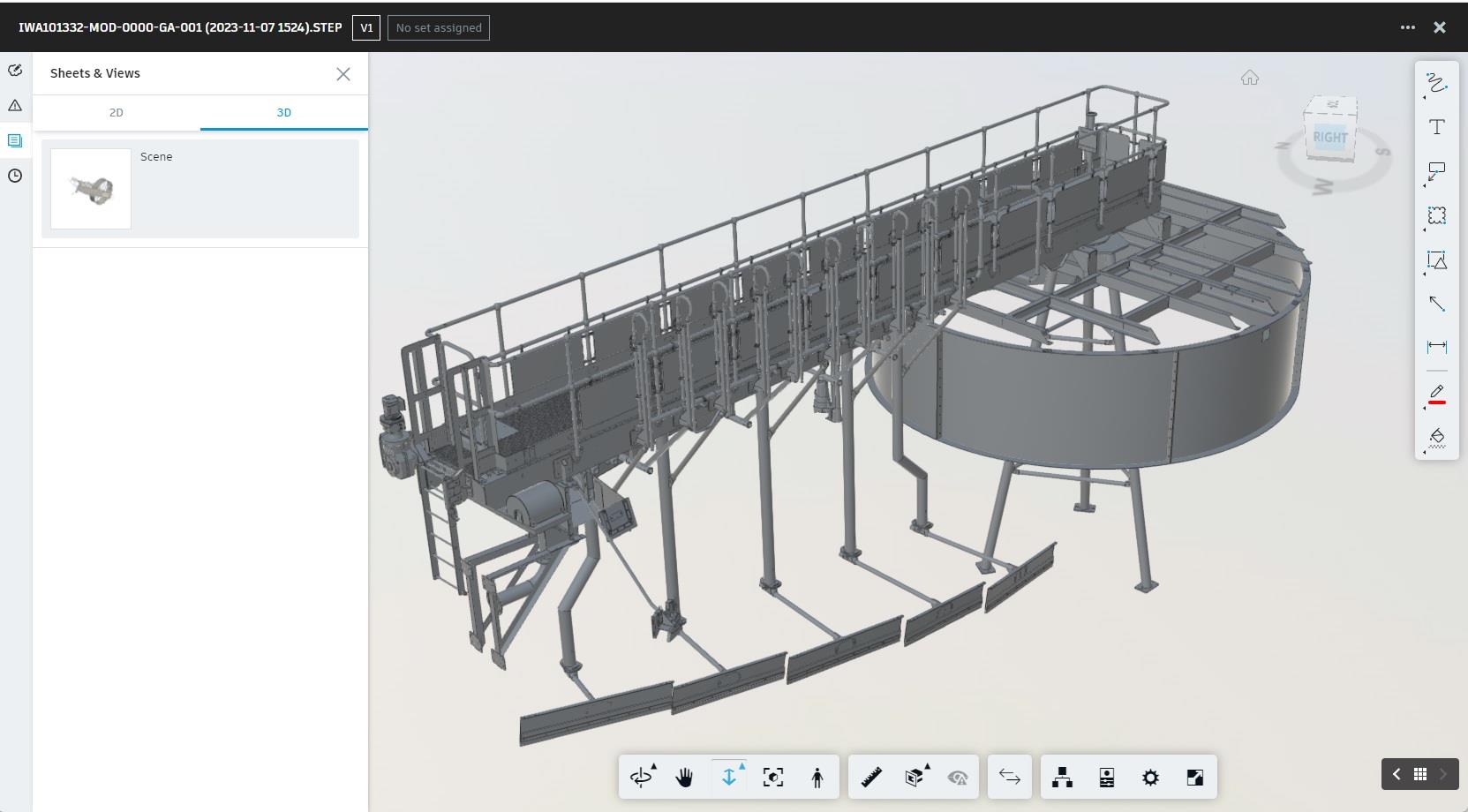Open the Section Analysis tool
This screenshot has width=1468, height=812.
[915, 778]
